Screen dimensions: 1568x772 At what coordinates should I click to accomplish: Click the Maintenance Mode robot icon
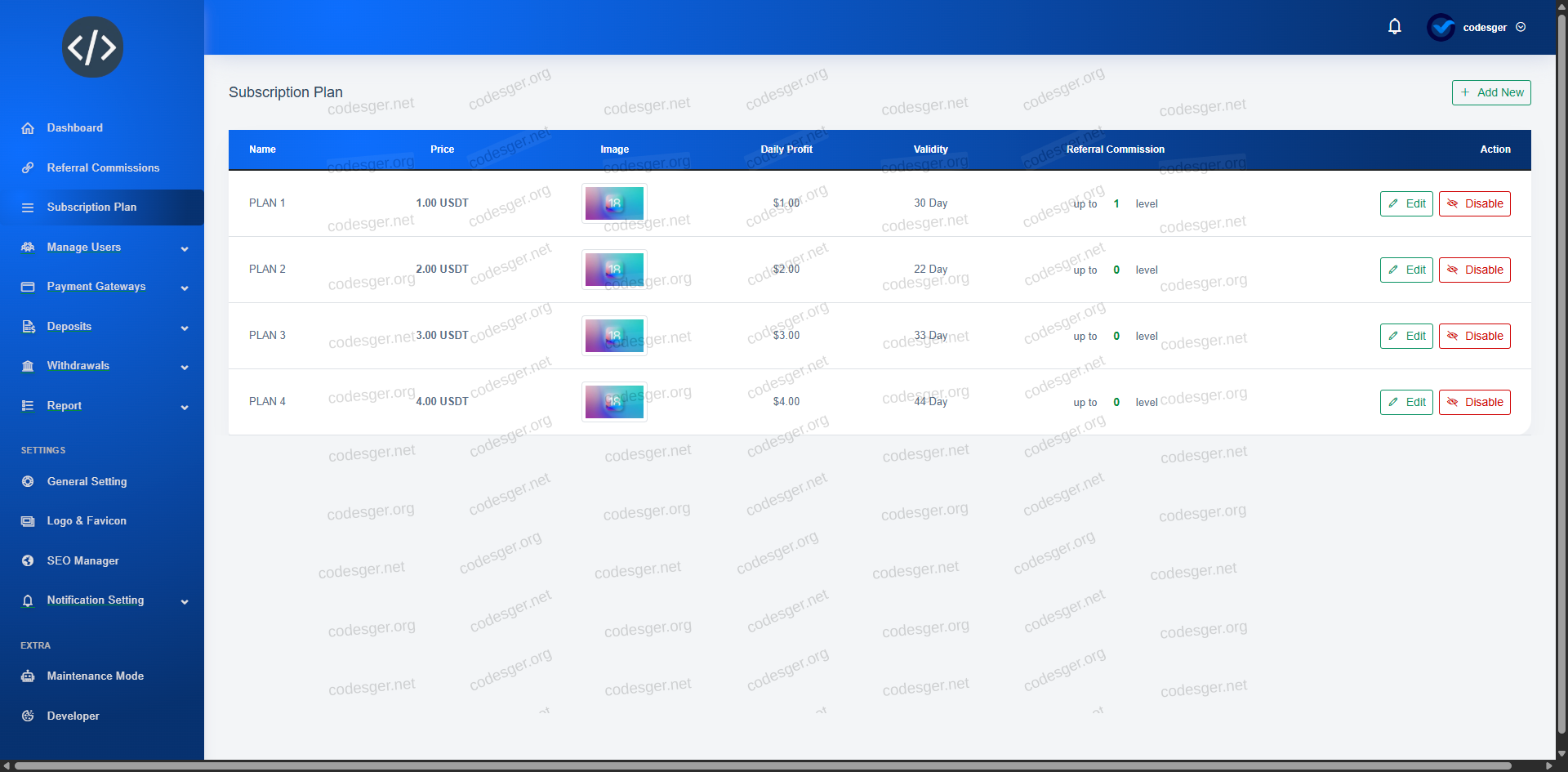tap(28, 676)
